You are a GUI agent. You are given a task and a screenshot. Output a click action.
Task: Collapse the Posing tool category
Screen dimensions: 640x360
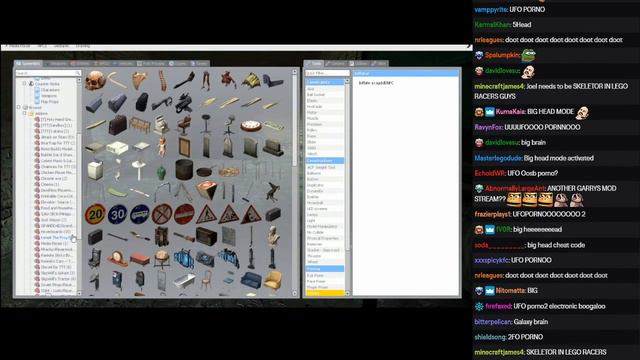(325, 269)
